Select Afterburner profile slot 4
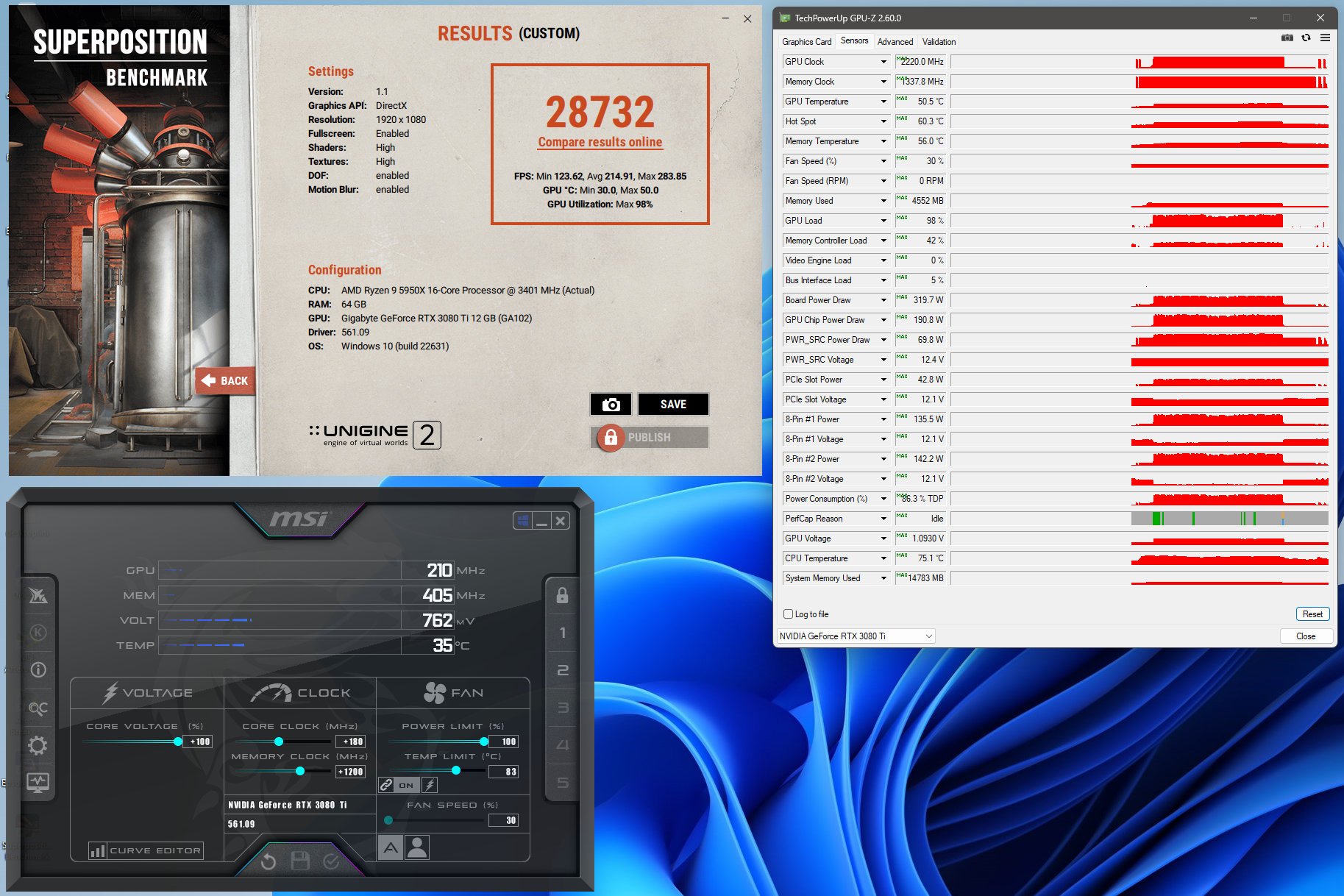The image size is (1344, 896). [x=562, y=745]
